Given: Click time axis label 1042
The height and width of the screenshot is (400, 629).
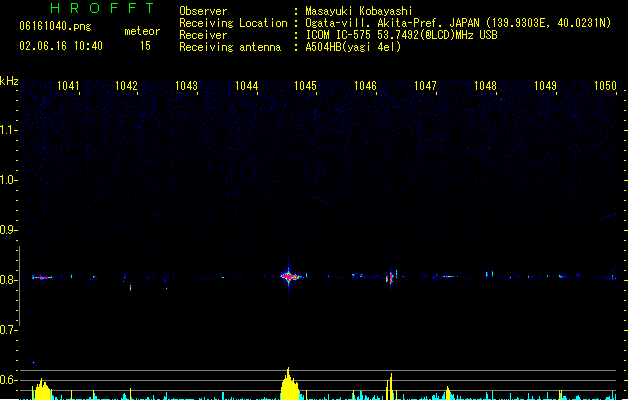Looking at the screenshot, I should click(x=126, y=86).
